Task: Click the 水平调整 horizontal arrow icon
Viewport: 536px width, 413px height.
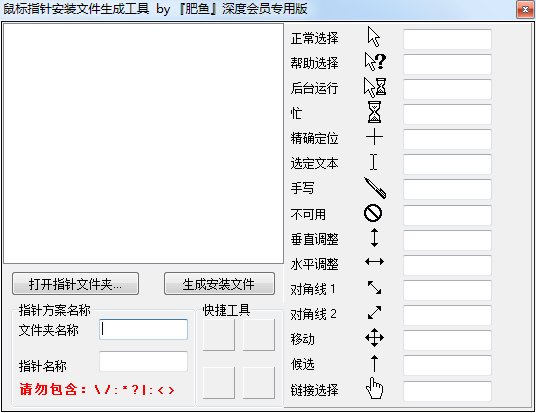Action: (x=374, y=262)
